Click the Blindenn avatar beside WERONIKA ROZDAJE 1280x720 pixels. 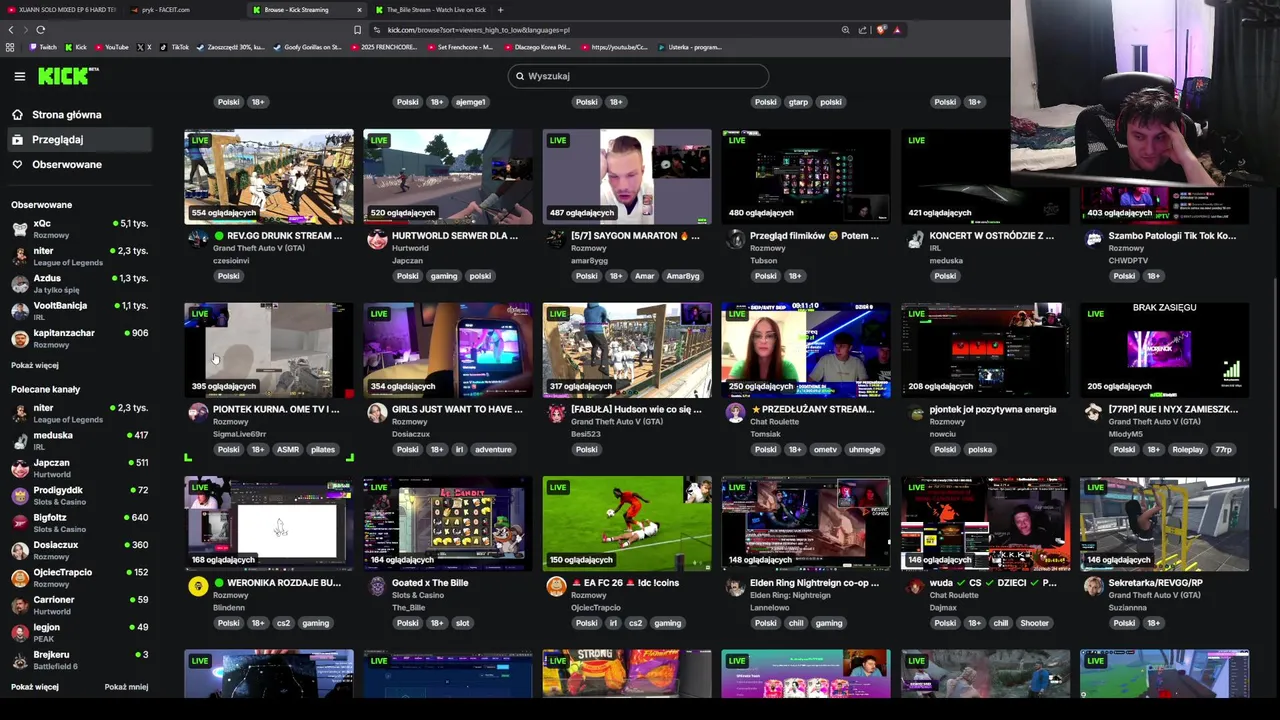[x=198, y=586]
